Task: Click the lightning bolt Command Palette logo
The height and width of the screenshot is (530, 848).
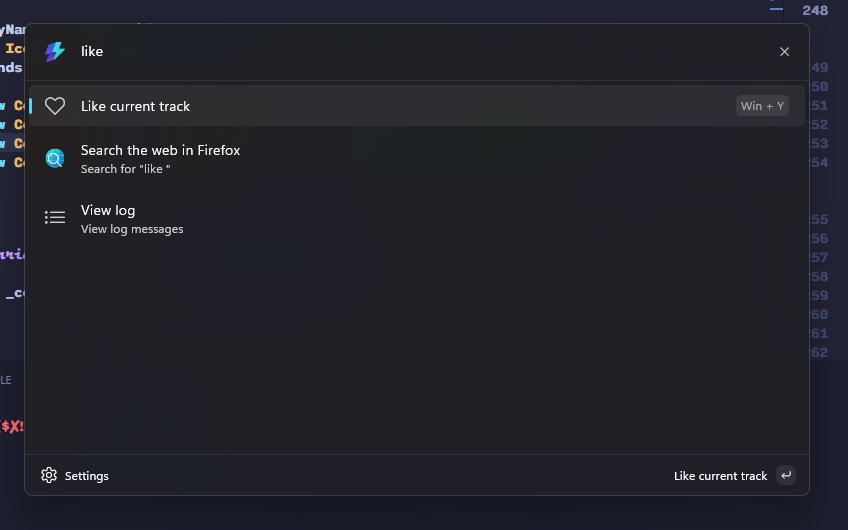Action: [x=55, y=51]
